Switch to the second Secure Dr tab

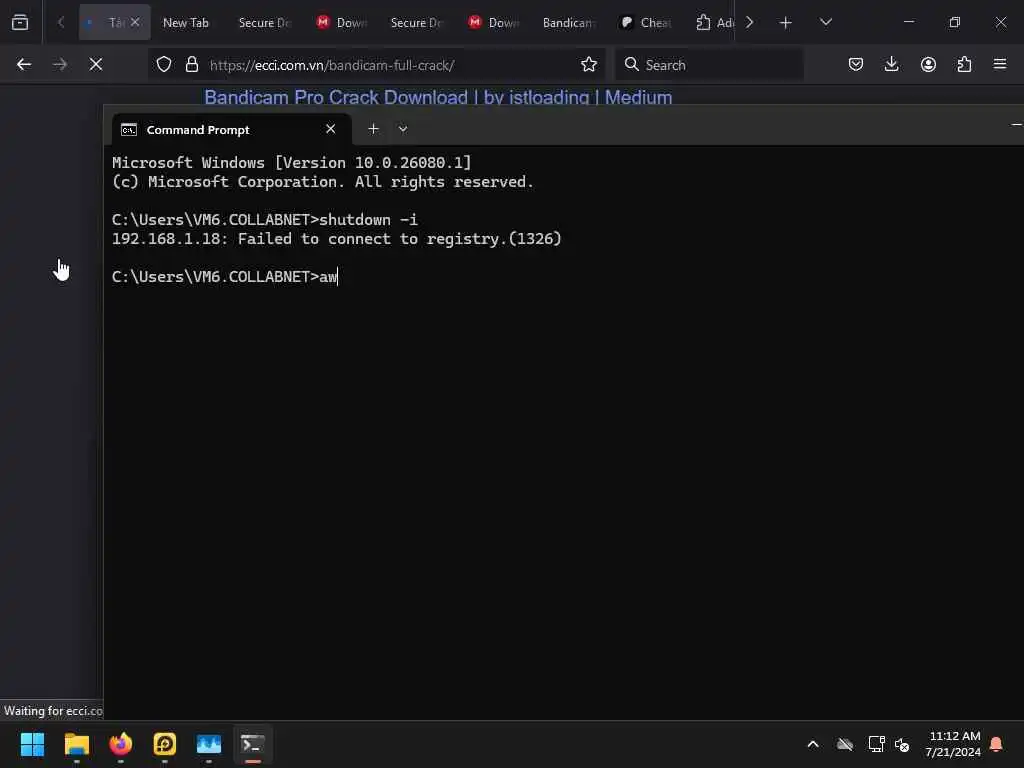(417, 23)
